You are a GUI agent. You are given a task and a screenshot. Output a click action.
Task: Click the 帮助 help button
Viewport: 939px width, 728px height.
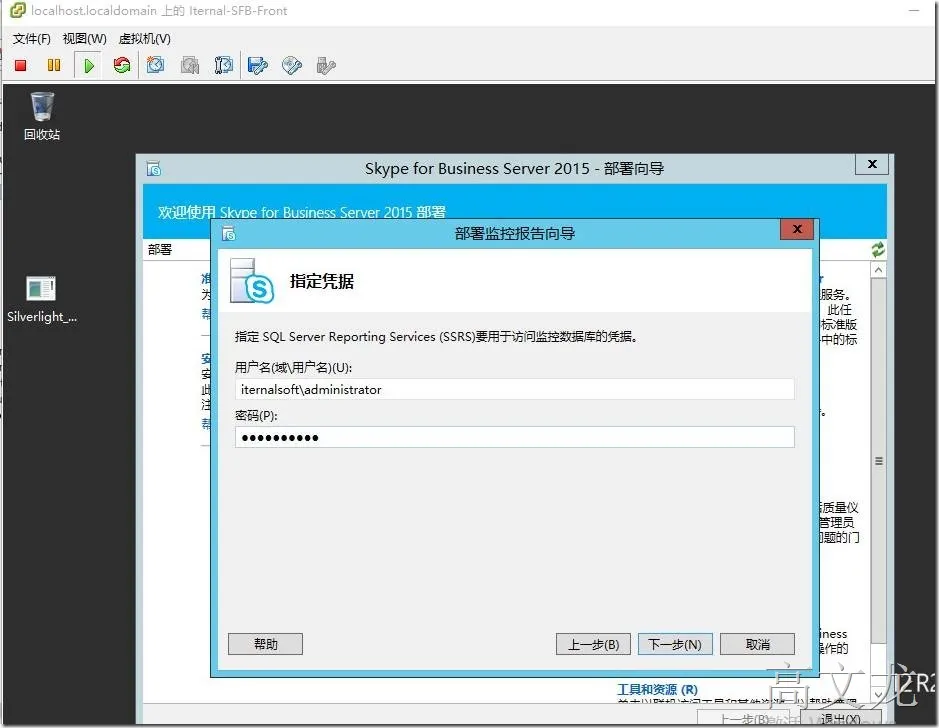click(265, 644)
